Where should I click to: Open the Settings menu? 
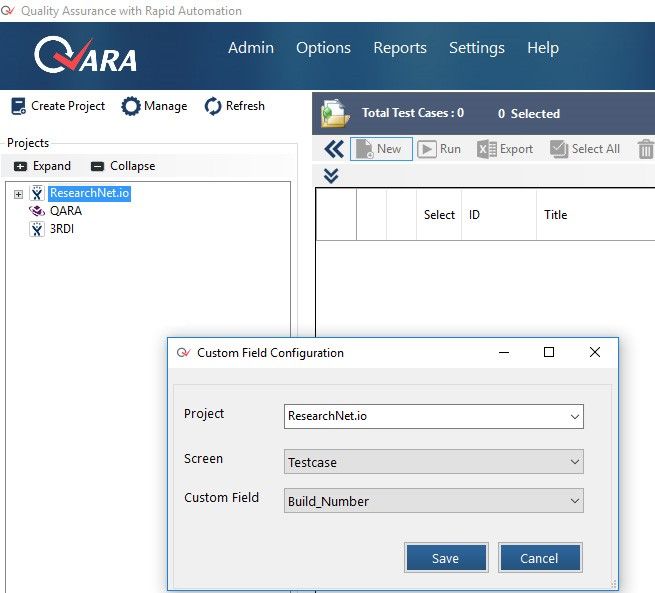point(477,48)
